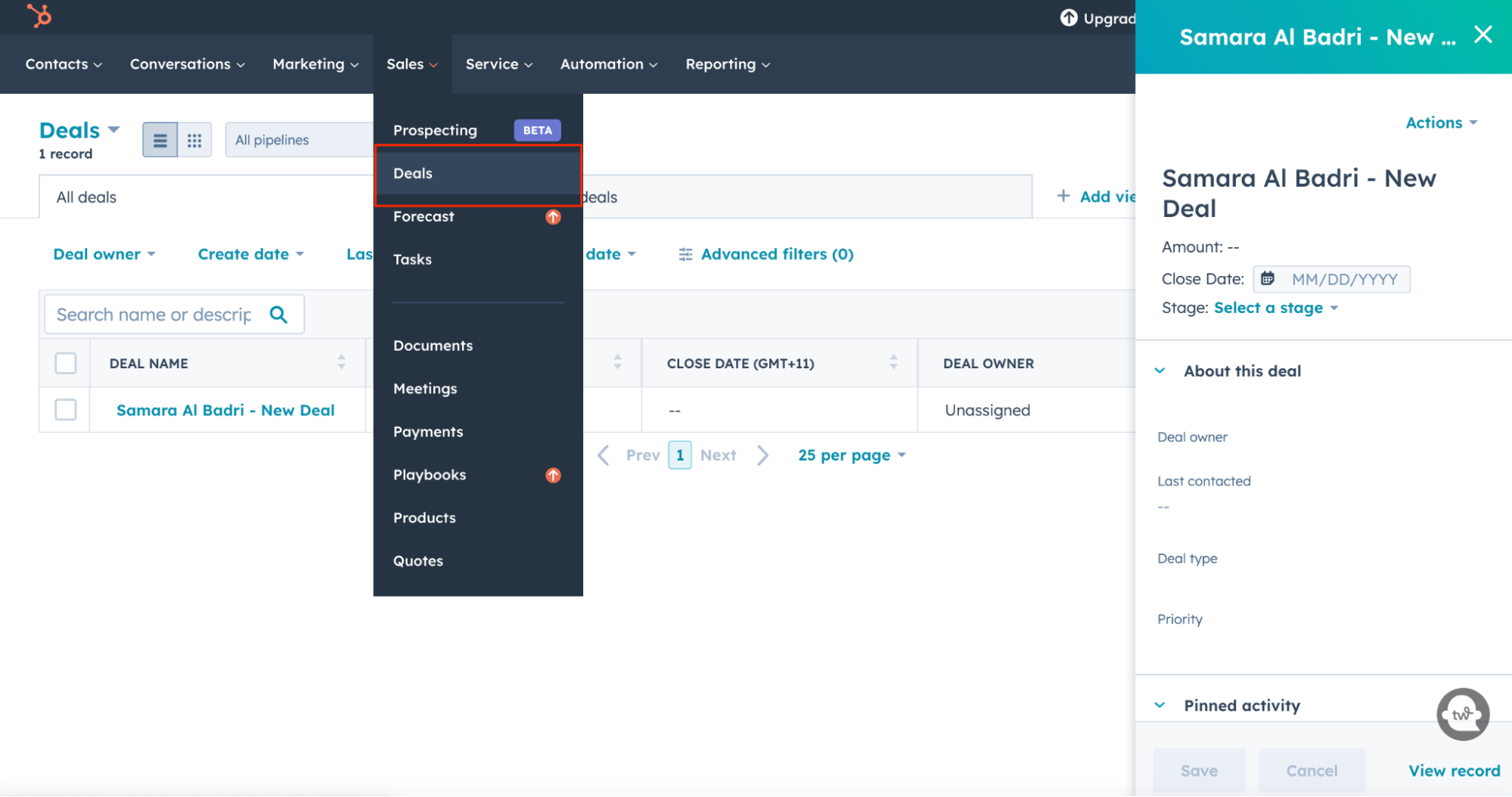Sort by Close Date column arrows
This screenshot has height=797, width=1512.
pyautogui.click(x=893, y=362)
